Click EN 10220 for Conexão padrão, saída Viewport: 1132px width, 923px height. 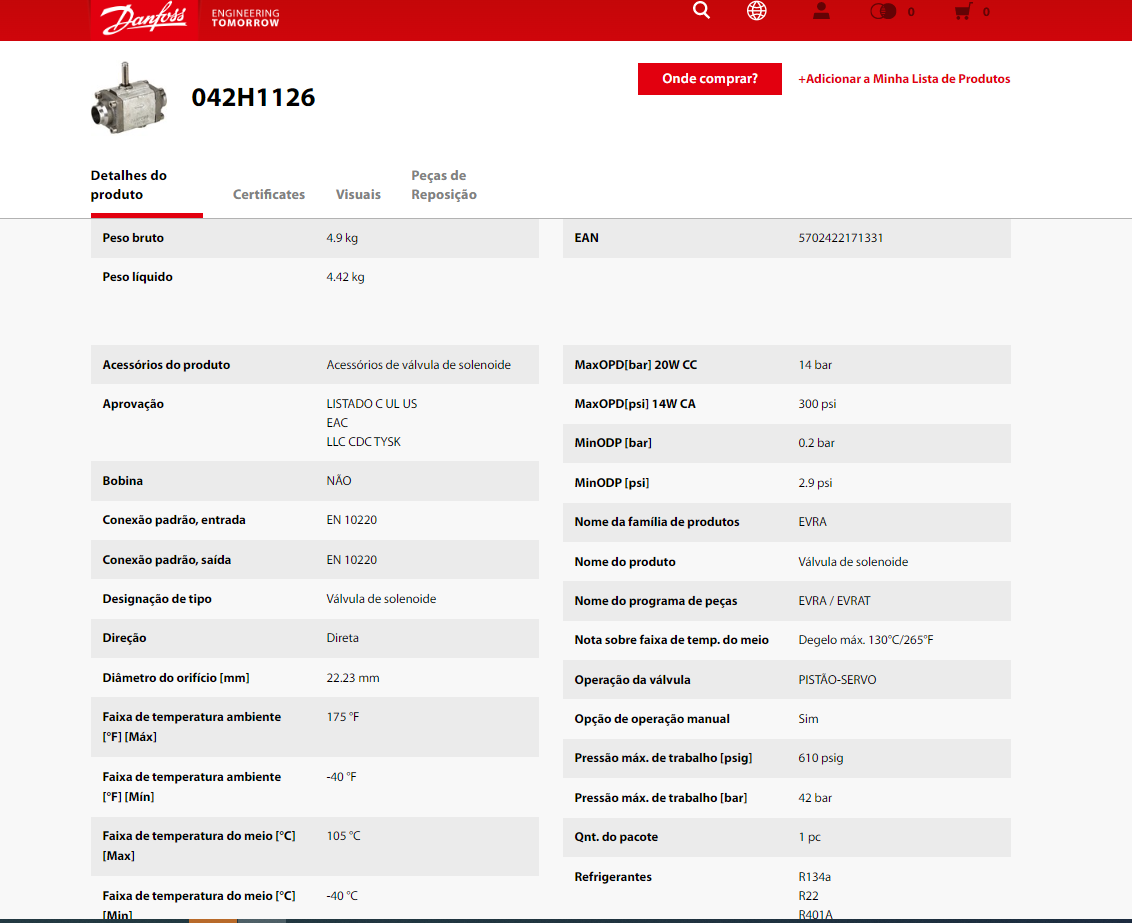[x=352, y=560]
